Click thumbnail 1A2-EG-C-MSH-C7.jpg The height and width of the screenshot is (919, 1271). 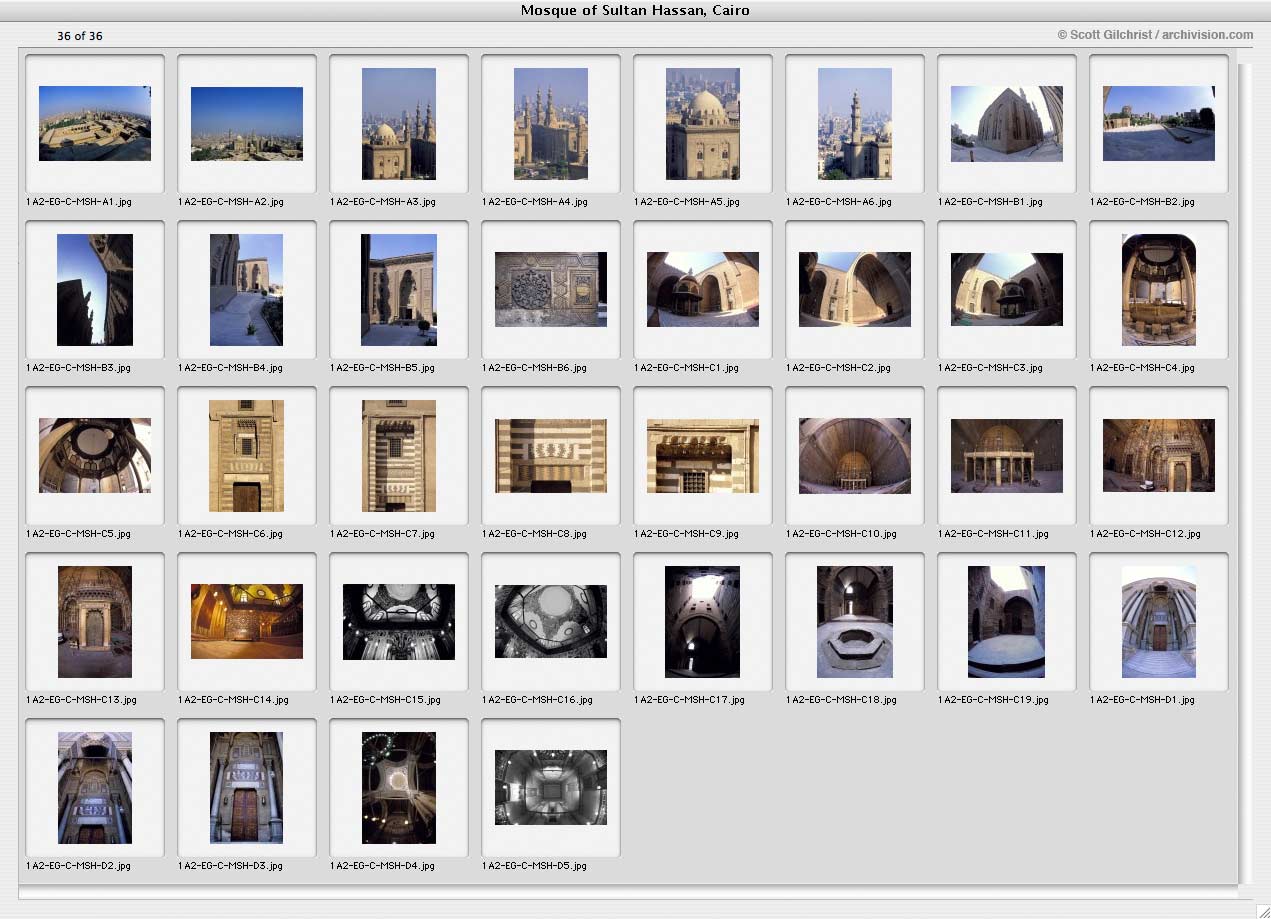point(399,456)
